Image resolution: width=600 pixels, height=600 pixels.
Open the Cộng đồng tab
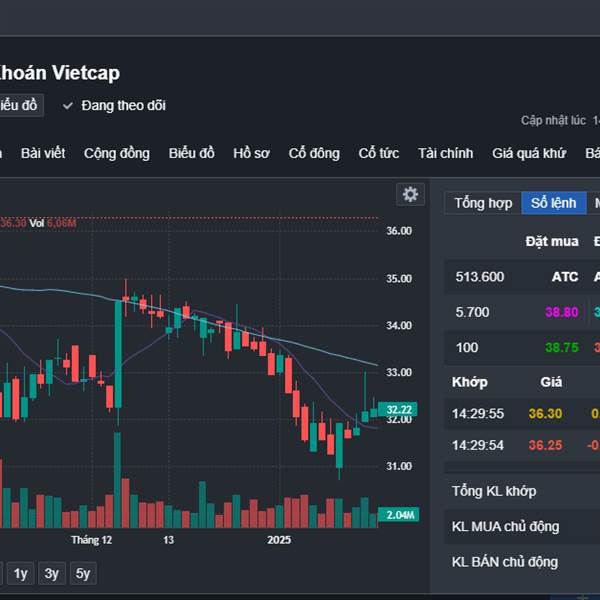pos(117,153)
